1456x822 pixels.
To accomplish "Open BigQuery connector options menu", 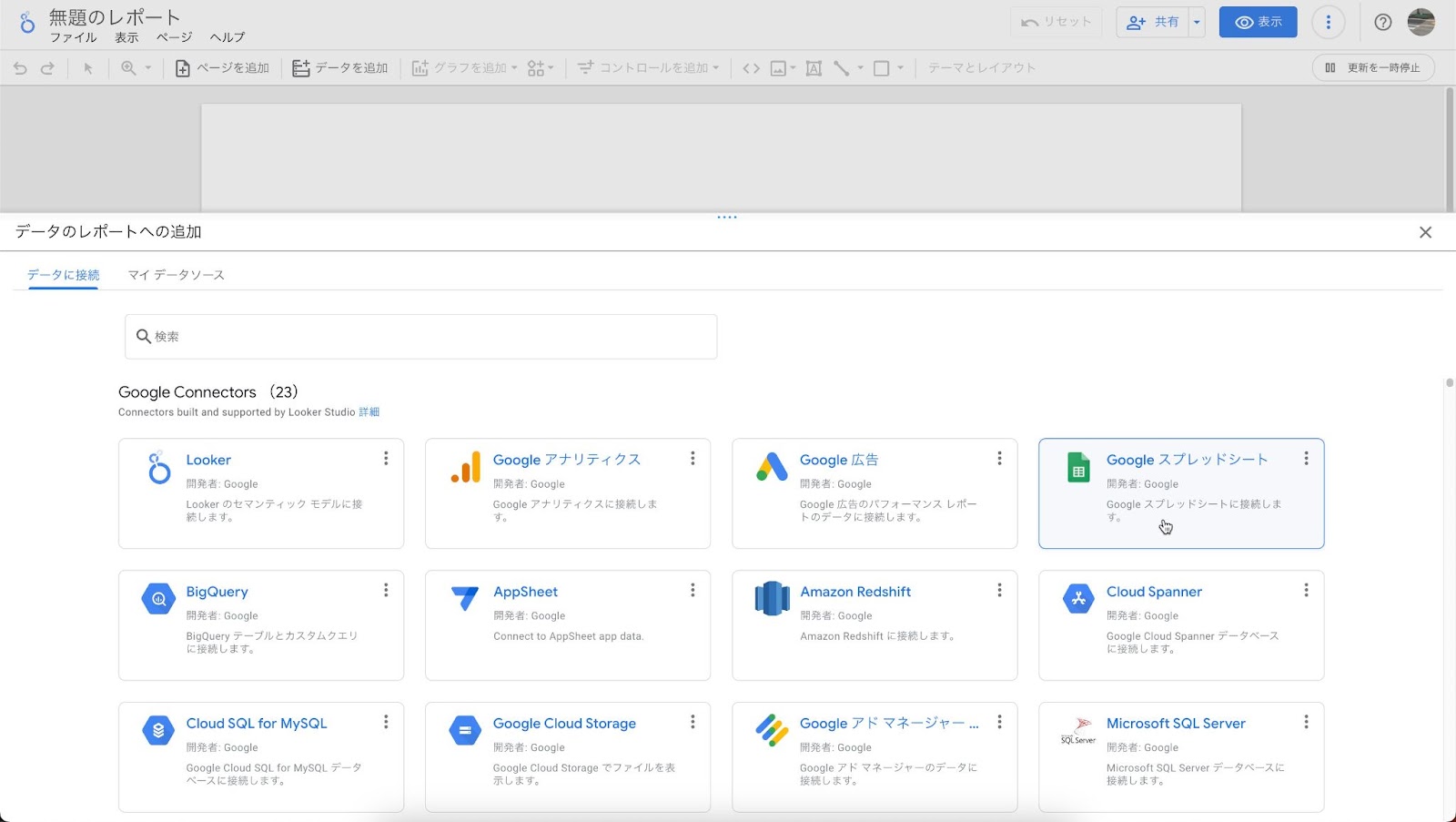I will point(386,590).
